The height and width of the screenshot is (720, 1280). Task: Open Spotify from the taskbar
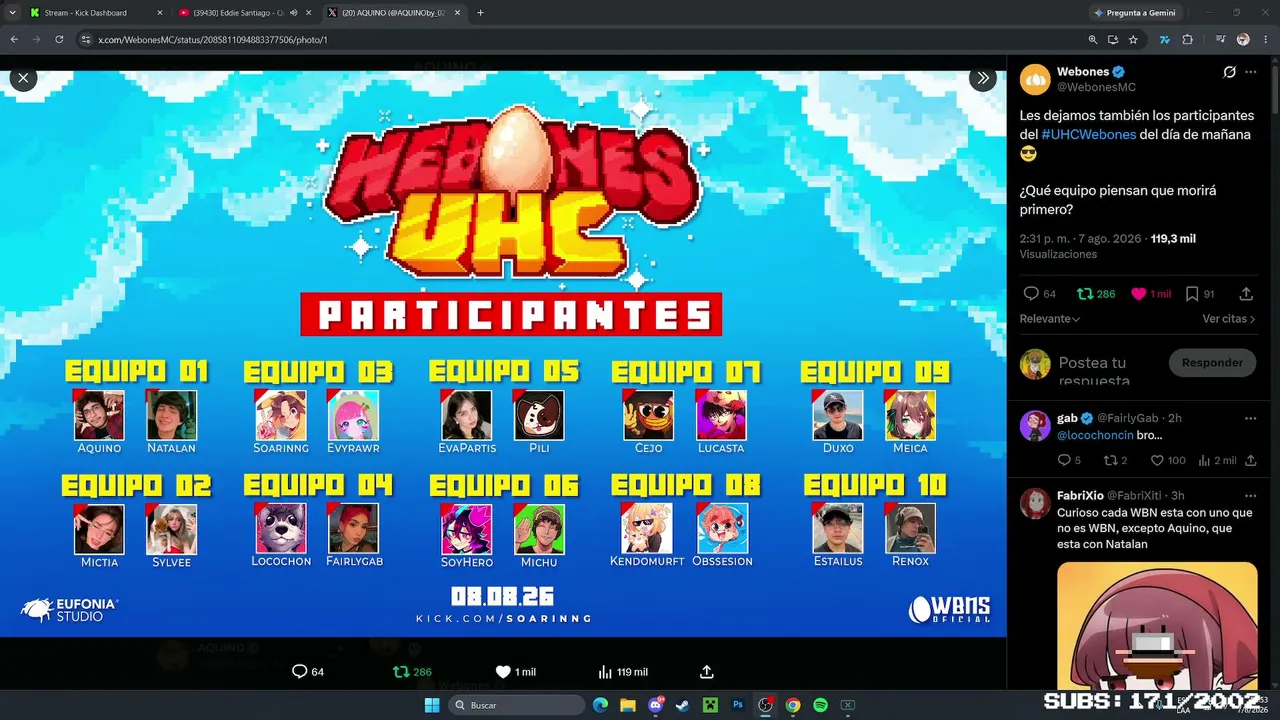point(820,705)
